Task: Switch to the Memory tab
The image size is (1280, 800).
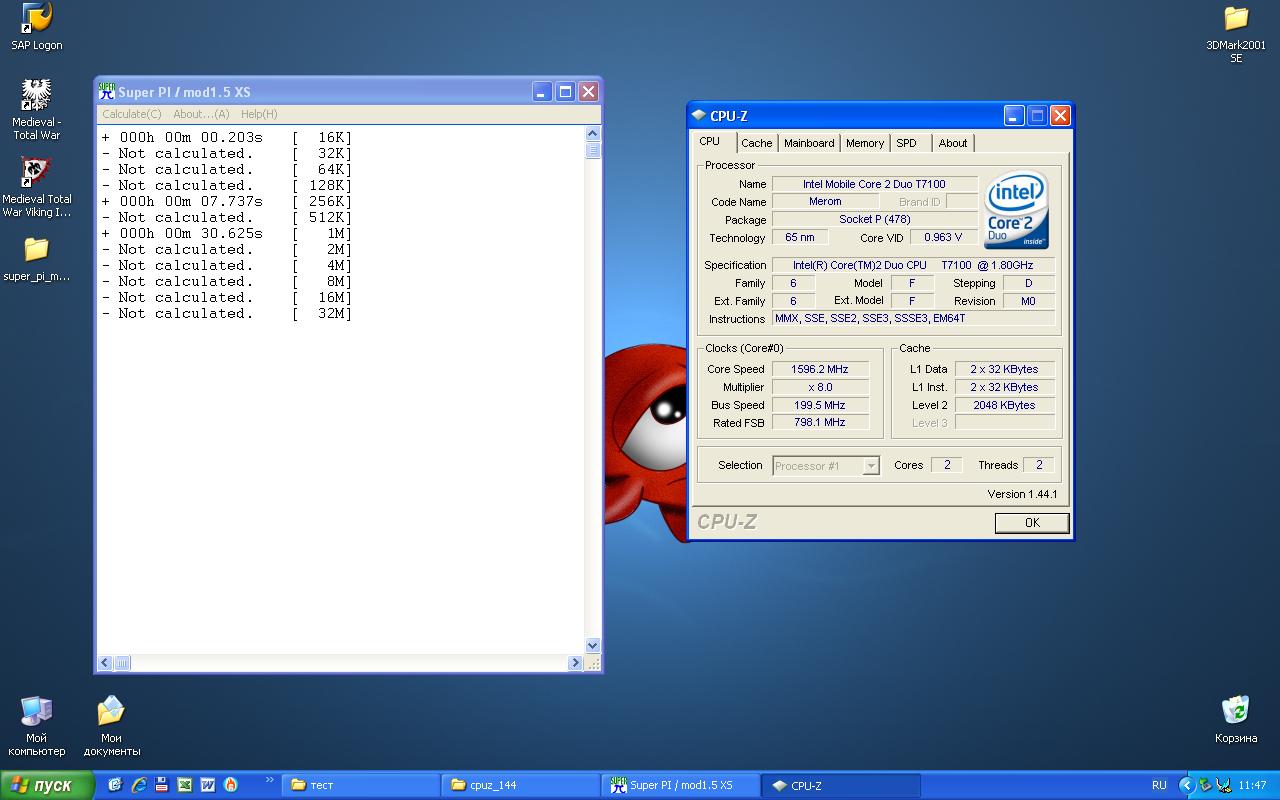Action: [865, 143]
